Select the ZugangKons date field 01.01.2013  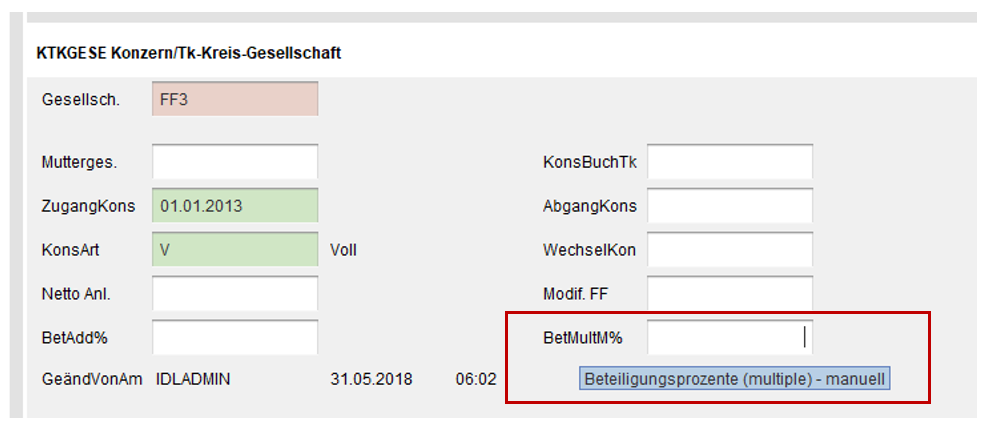click(x=235, y=206)
